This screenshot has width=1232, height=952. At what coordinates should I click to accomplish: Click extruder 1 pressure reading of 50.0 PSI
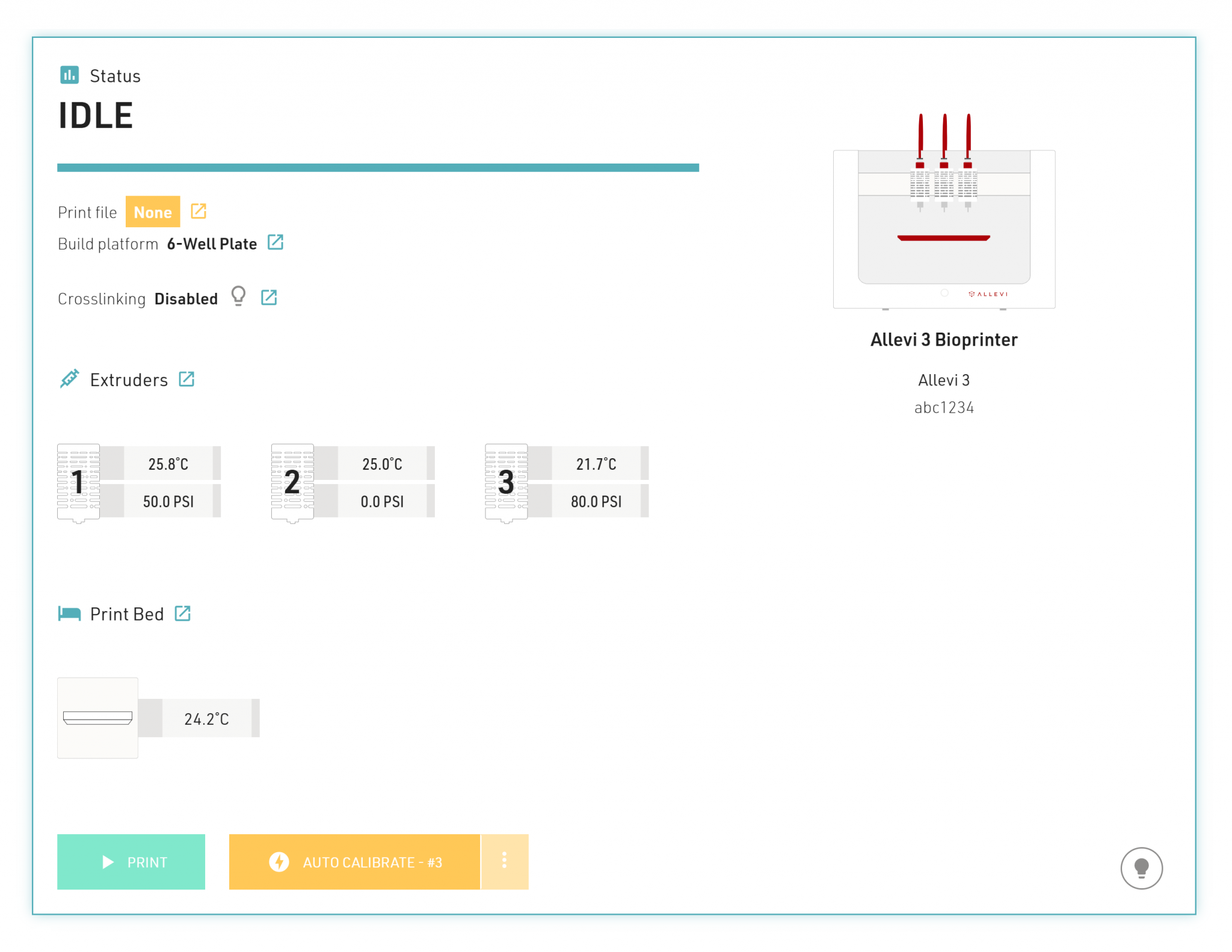[x=169, y=501]
